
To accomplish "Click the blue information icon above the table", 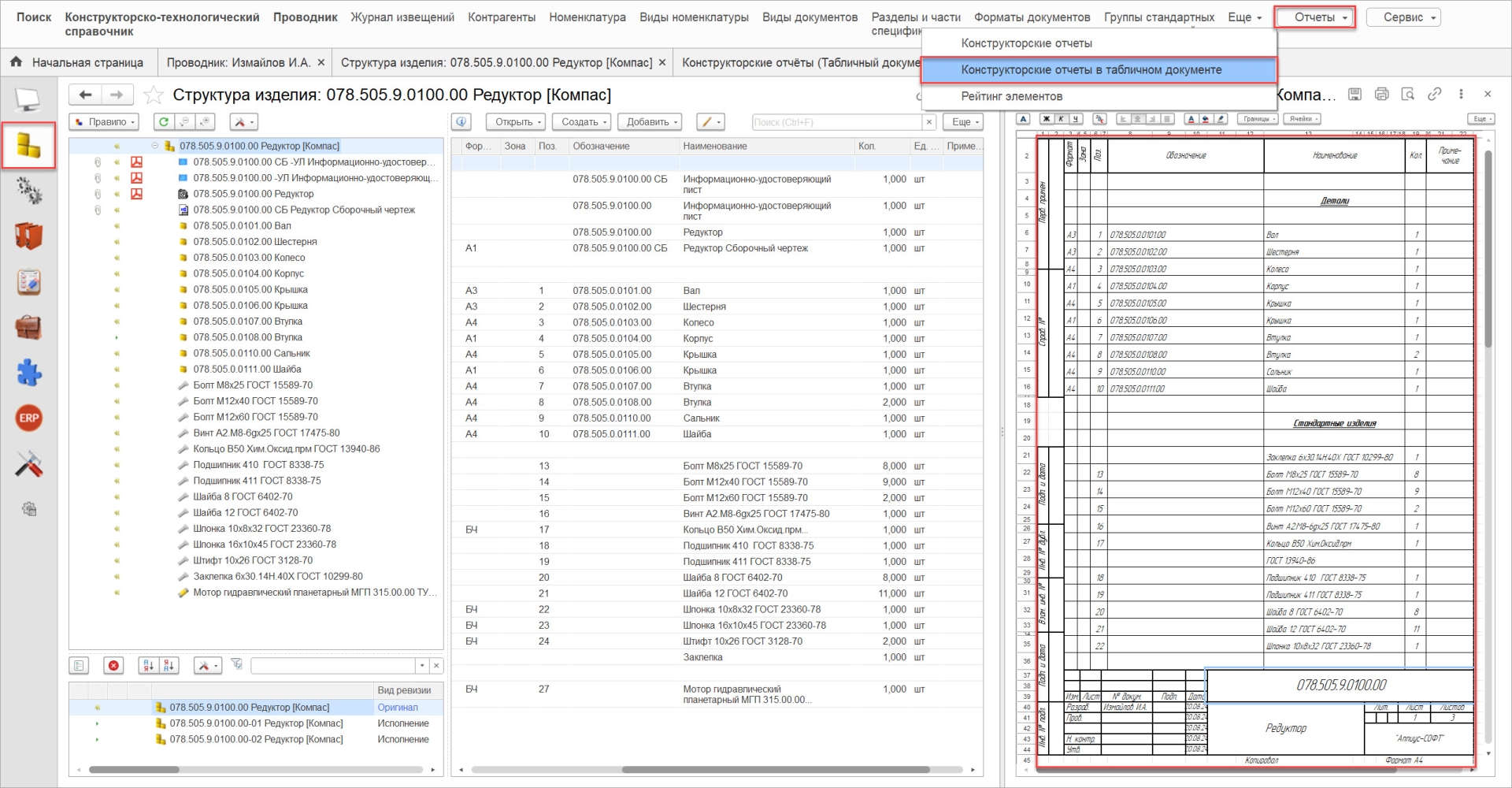I will [x=461, y=121].
